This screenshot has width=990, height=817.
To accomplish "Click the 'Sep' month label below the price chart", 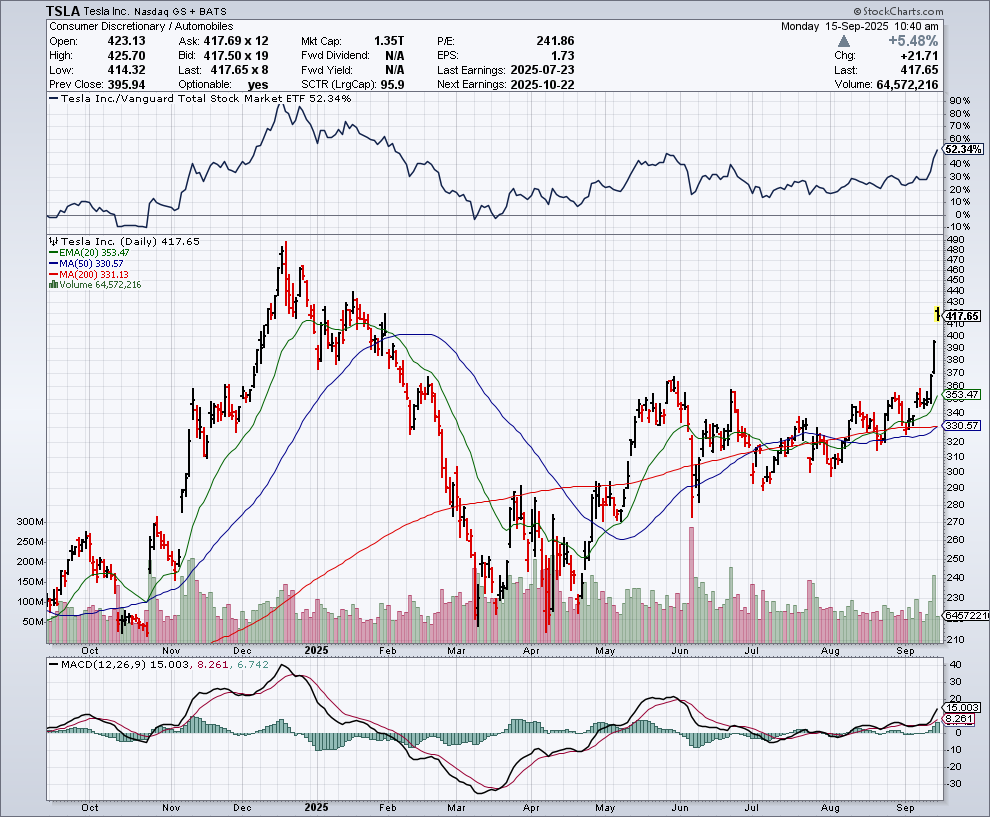I will click(x=905, y=650).
